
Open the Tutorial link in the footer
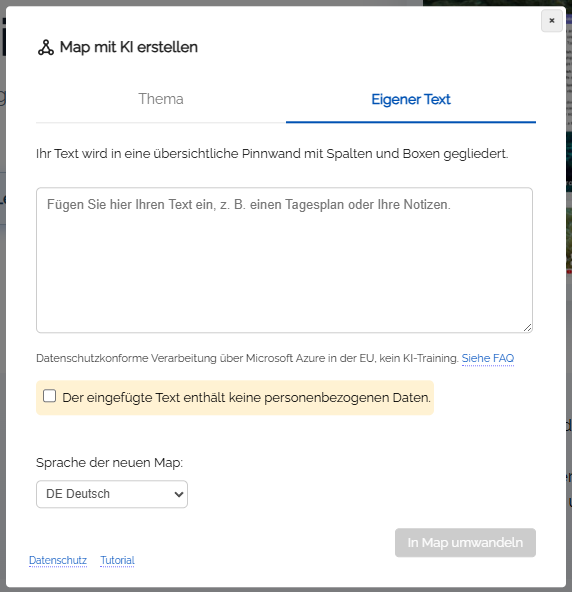click(117, 560)
